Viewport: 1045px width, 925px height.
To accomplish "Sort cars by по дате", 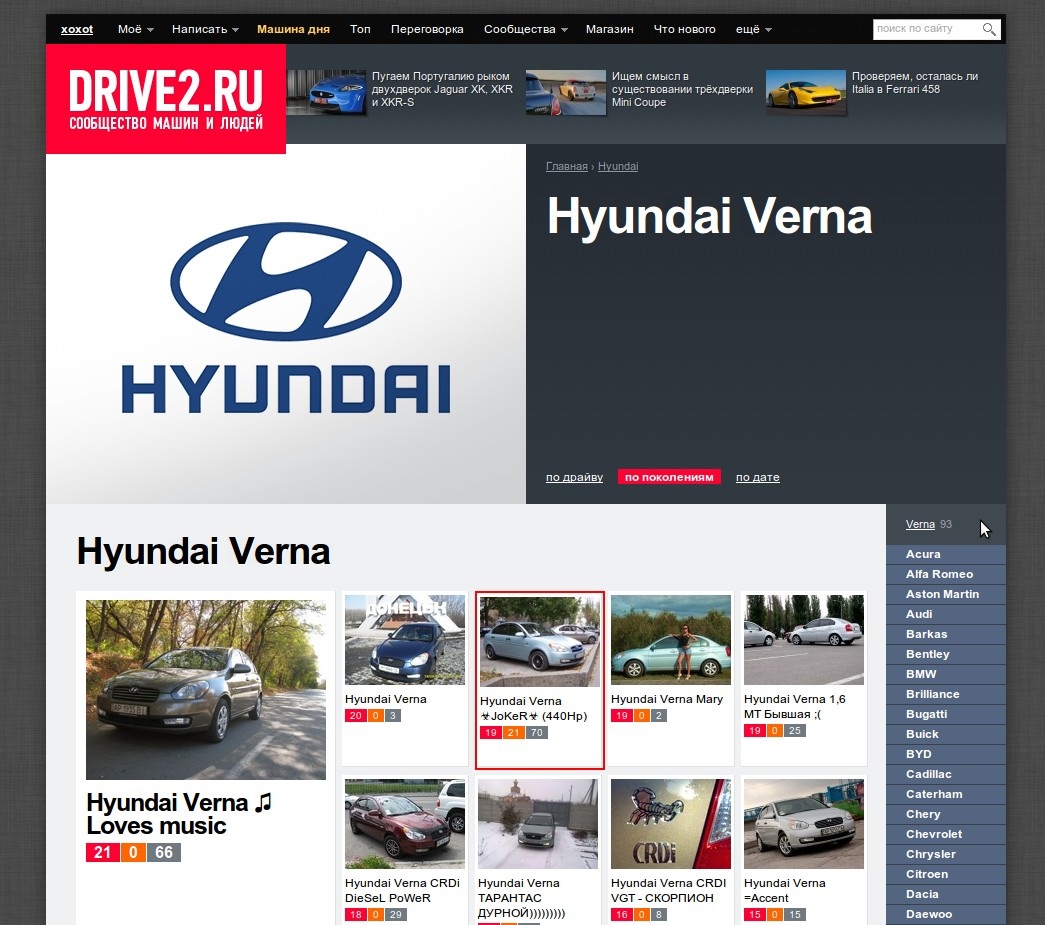I will (x=757, y=477).
